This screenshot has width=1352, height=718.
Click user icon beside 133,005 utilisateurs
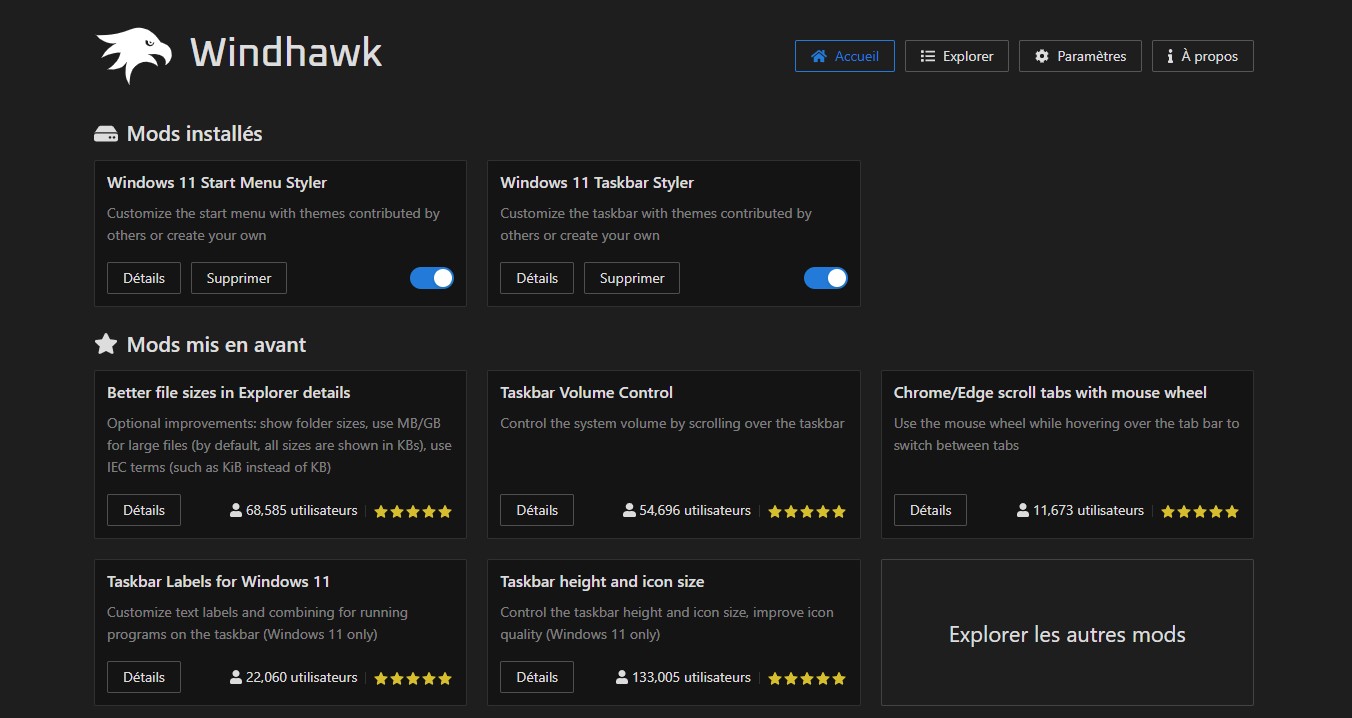click(x=622, y=677)
